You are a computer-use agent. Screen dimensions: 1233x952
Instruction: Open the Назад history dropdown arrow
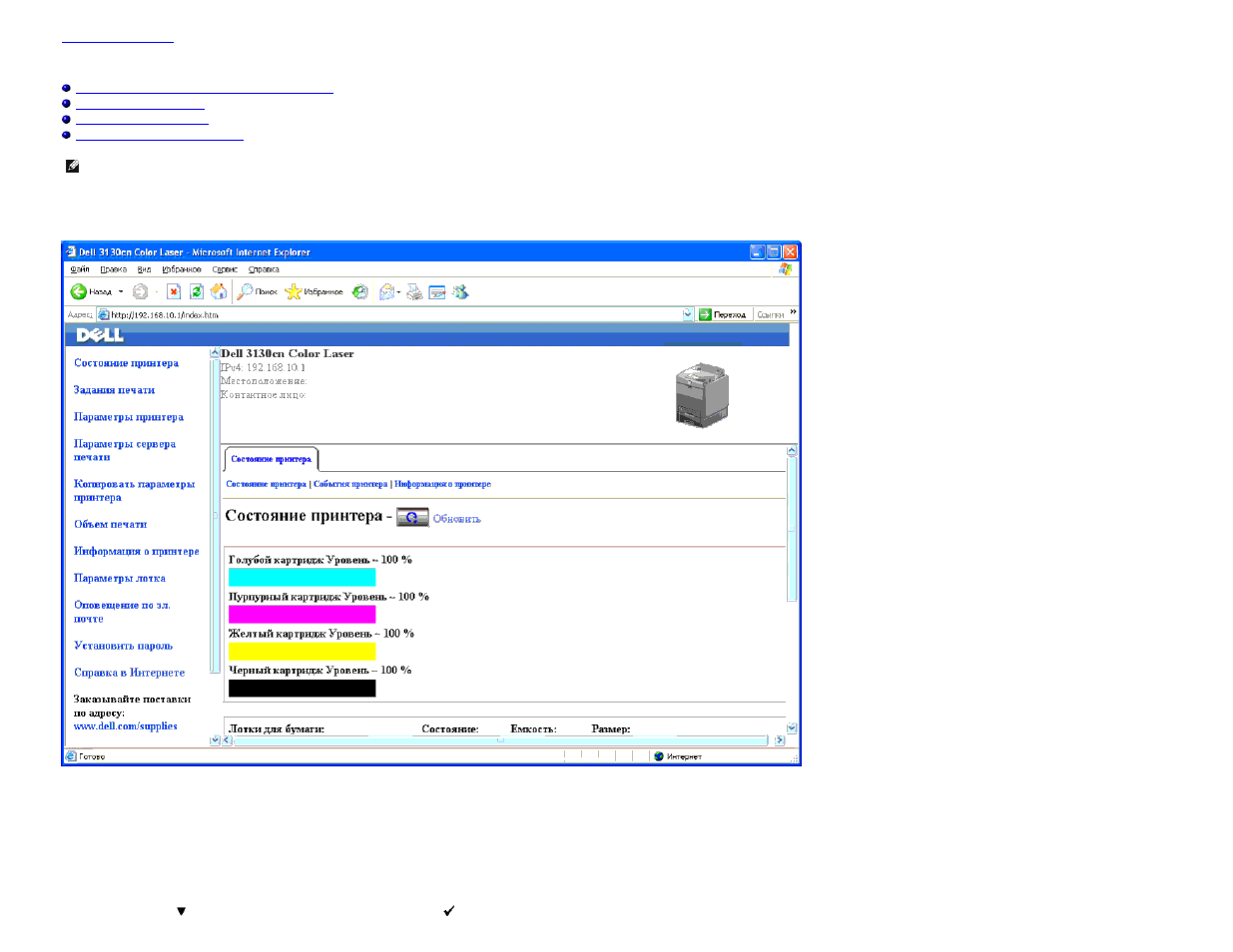point(121,291)
